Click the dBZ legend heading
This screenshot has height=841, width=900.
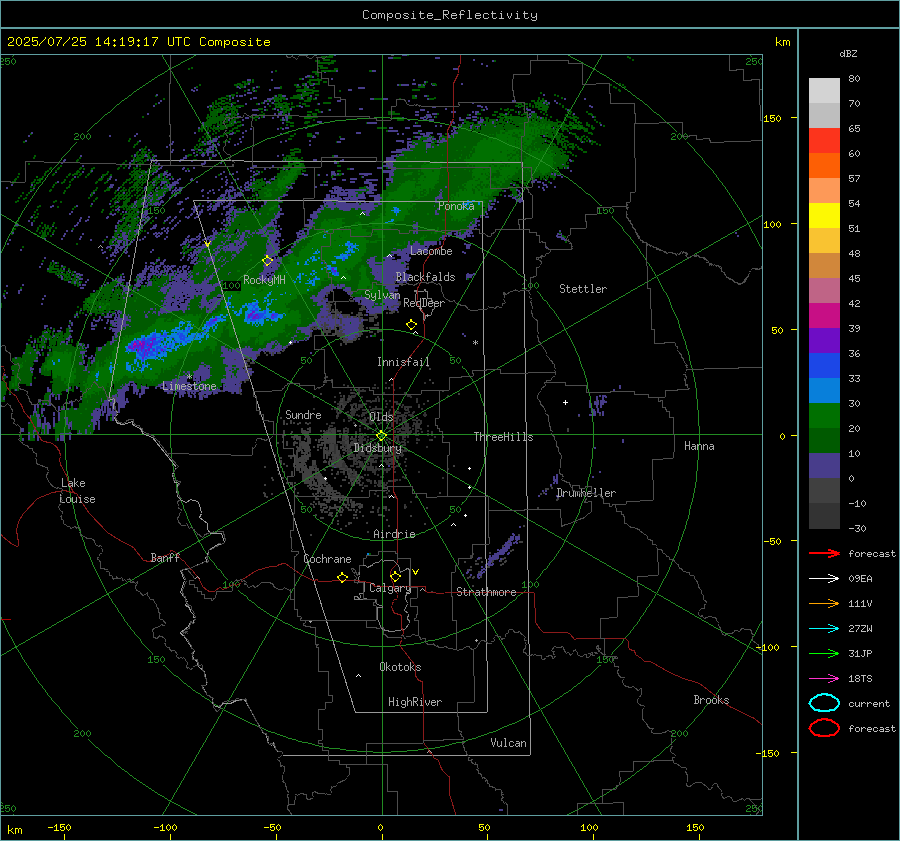[848, 54]
